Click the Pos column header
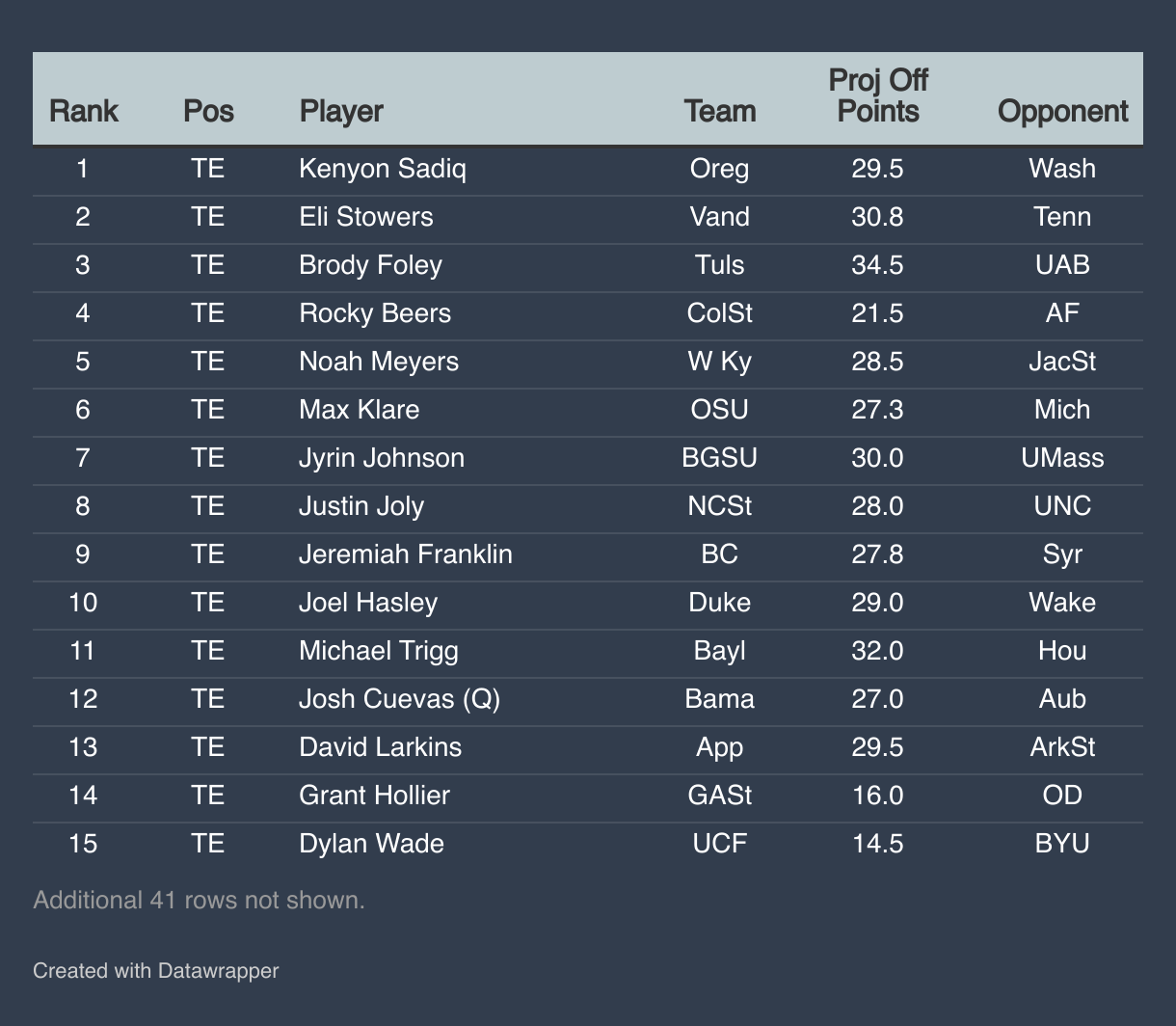 (208, 111)
